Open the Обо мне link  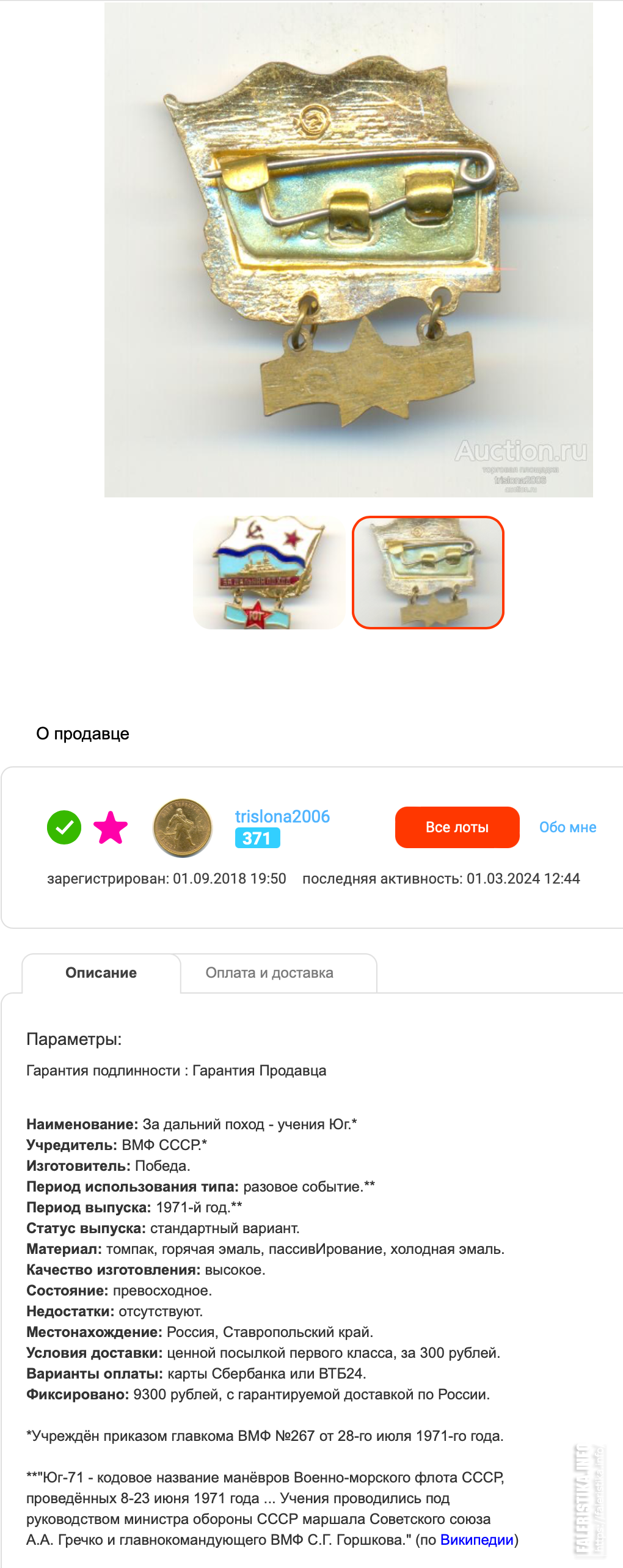568,827
